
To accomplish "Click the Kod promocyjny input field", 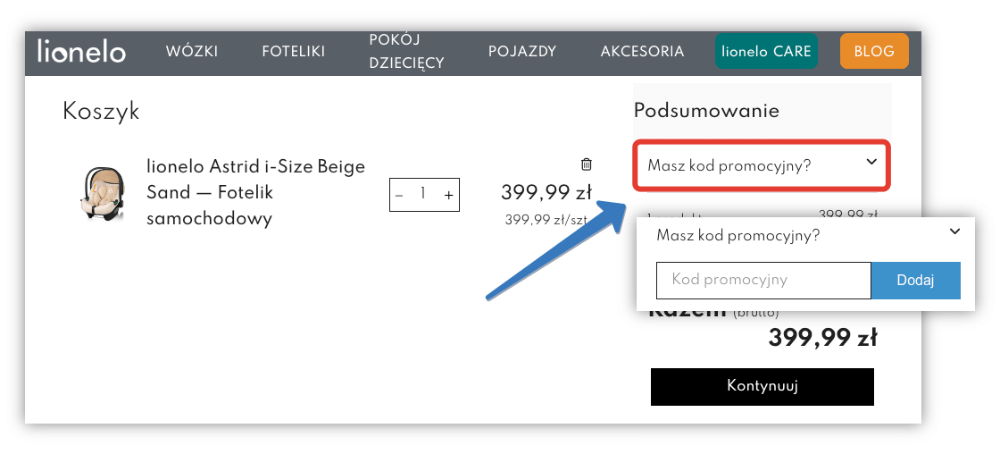I will click(763, 280).
